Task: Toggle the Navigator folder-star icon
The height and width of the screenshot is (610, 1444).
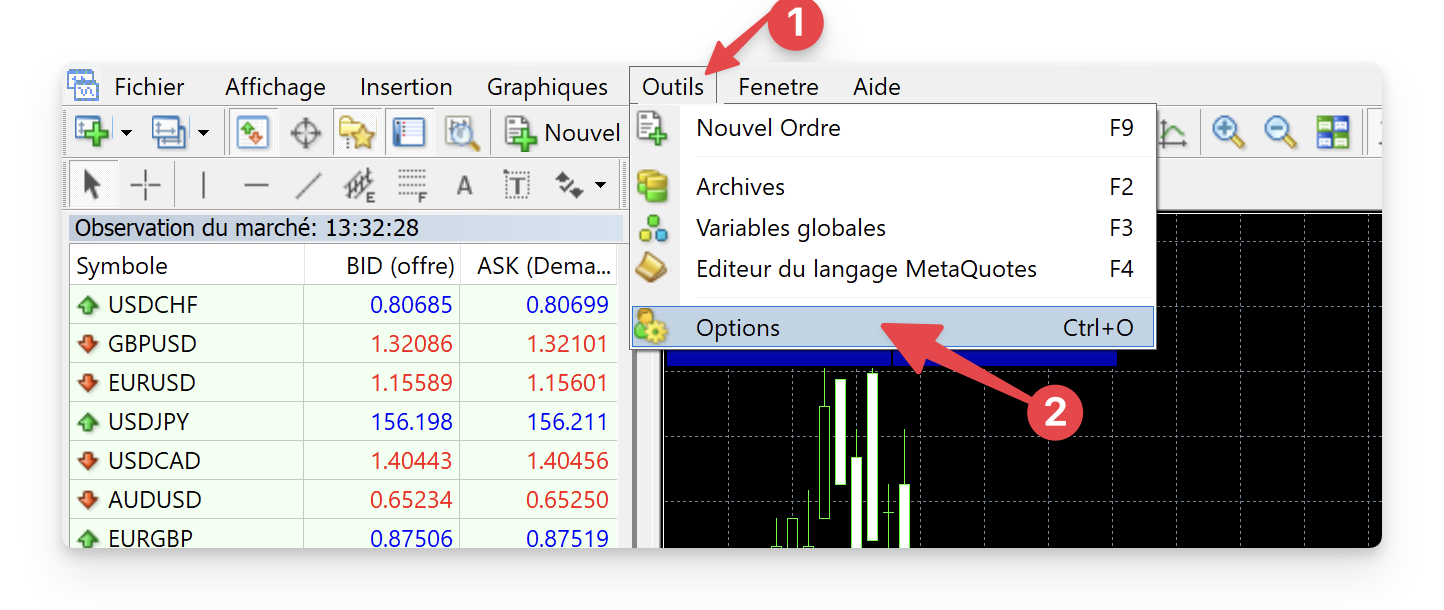Action: click(356, 132)
